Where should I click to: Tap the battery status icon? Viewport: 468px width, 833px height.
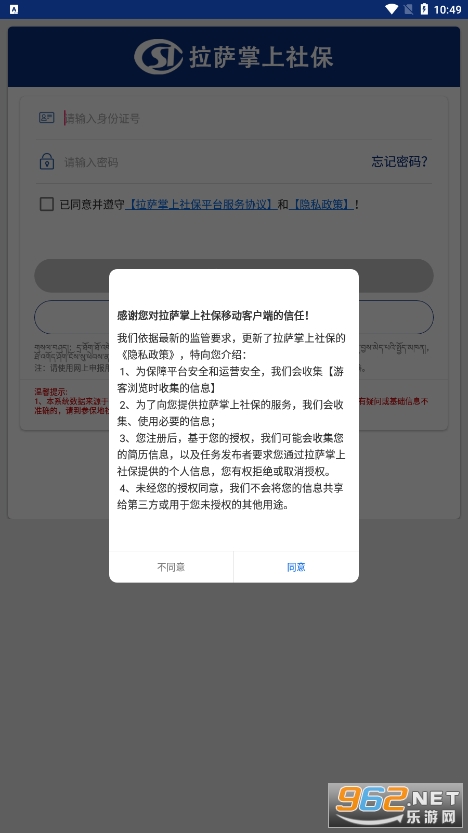pos(424,9)
